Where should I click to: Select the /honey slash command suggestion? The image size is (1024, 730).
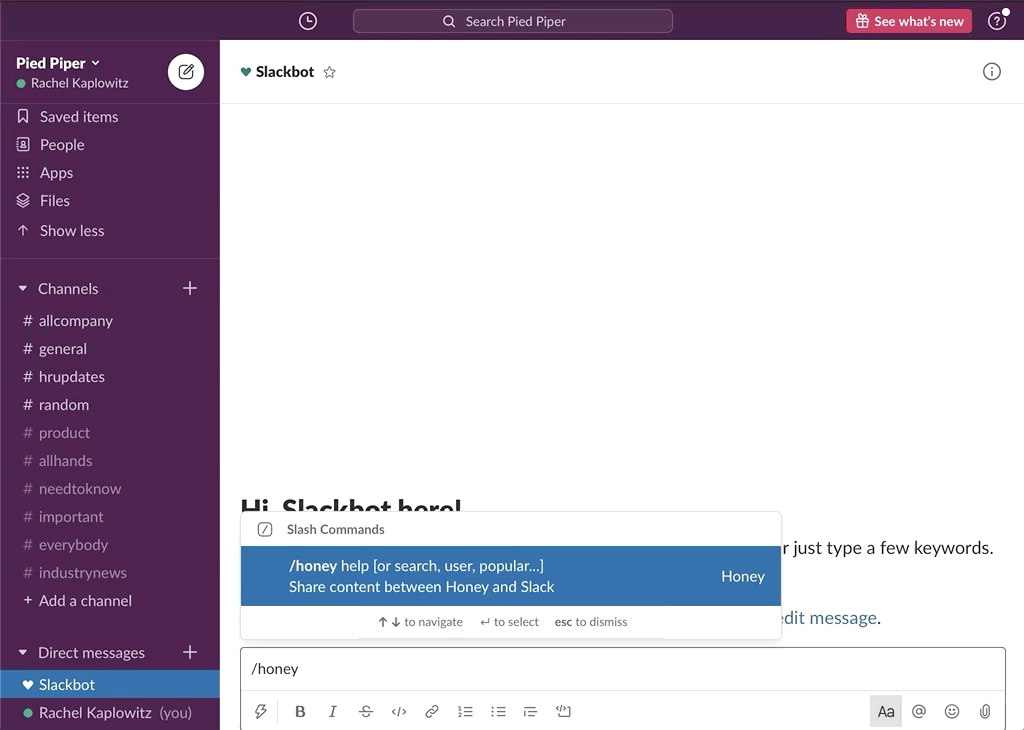(511, 576)
